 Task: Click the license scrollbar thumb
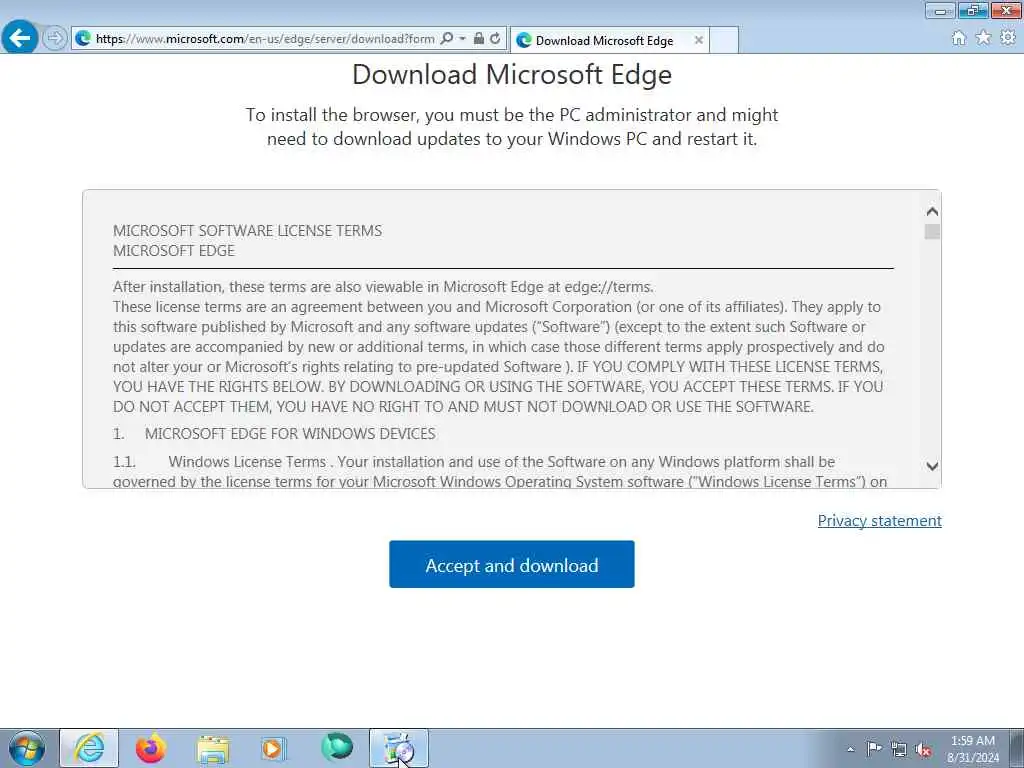point(932,232)
